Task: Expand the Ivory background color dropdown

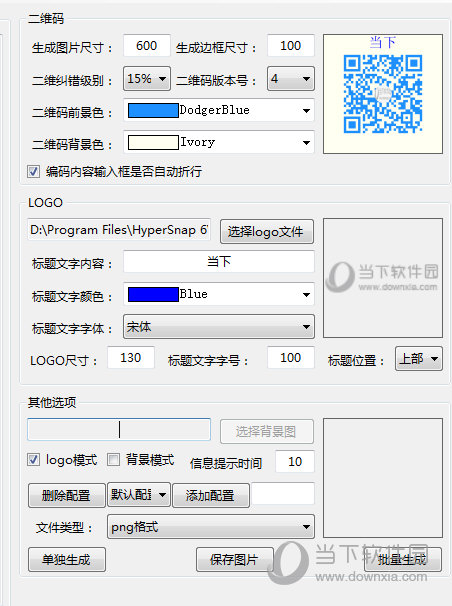Action: coord(219,142)
